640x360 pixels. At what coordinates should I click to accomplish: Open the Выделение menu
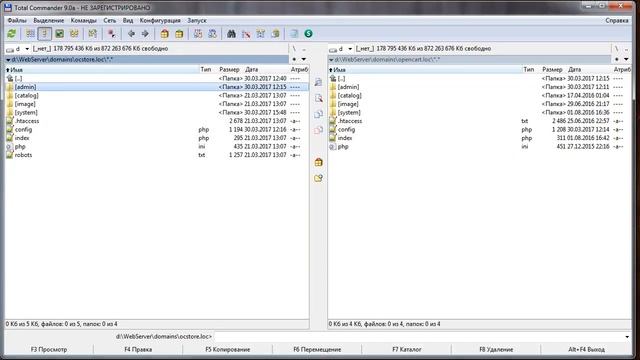point(49,20)
